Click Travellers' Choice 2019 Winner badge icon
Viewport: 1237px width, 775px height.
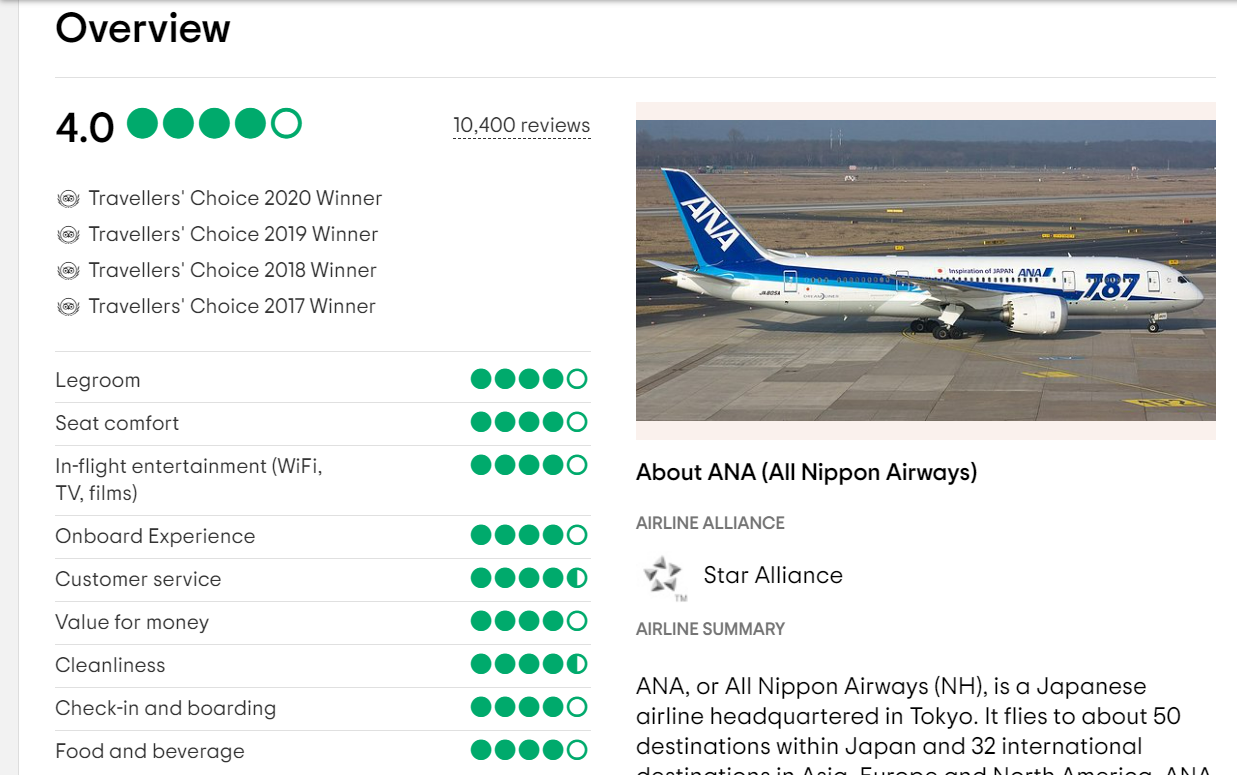[68, 235]
